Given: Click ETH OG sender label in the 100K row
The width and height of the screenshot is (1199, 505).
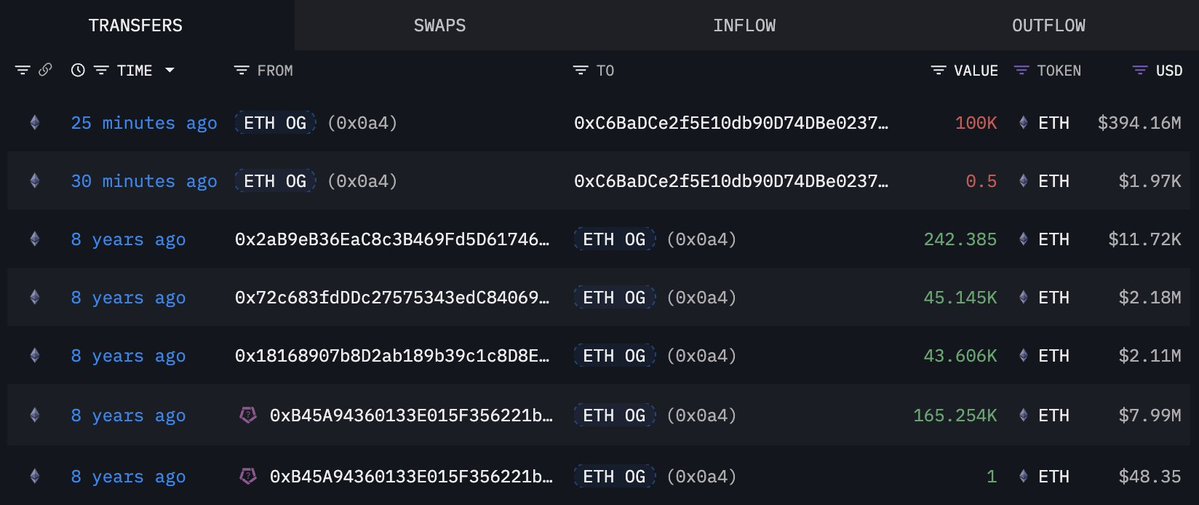Looking at the screenshot, I should pos(275,123).
